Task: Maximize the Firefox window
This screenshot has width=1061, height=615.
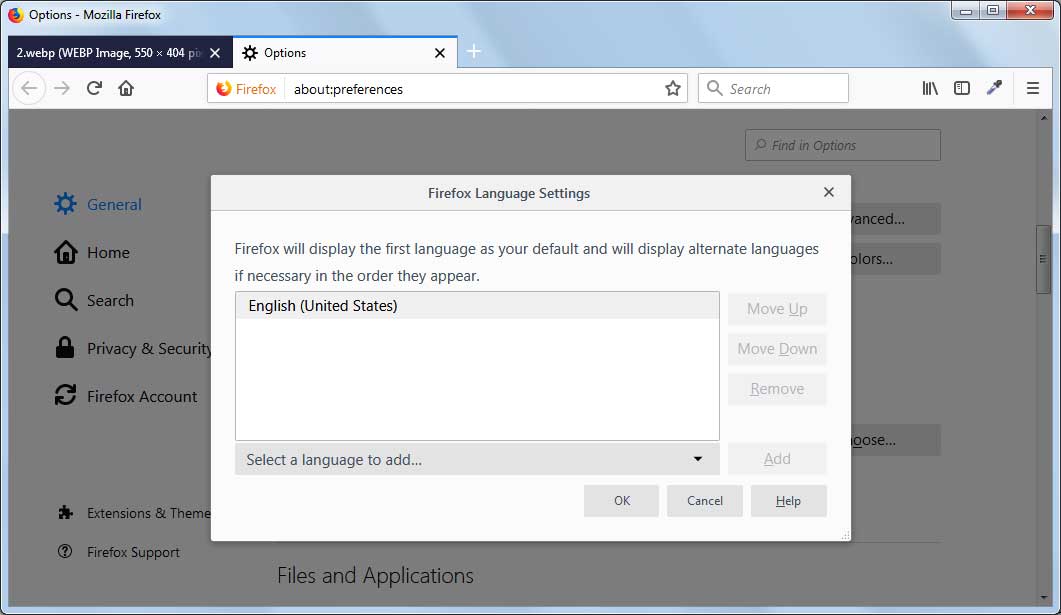Action: [993, 11]
